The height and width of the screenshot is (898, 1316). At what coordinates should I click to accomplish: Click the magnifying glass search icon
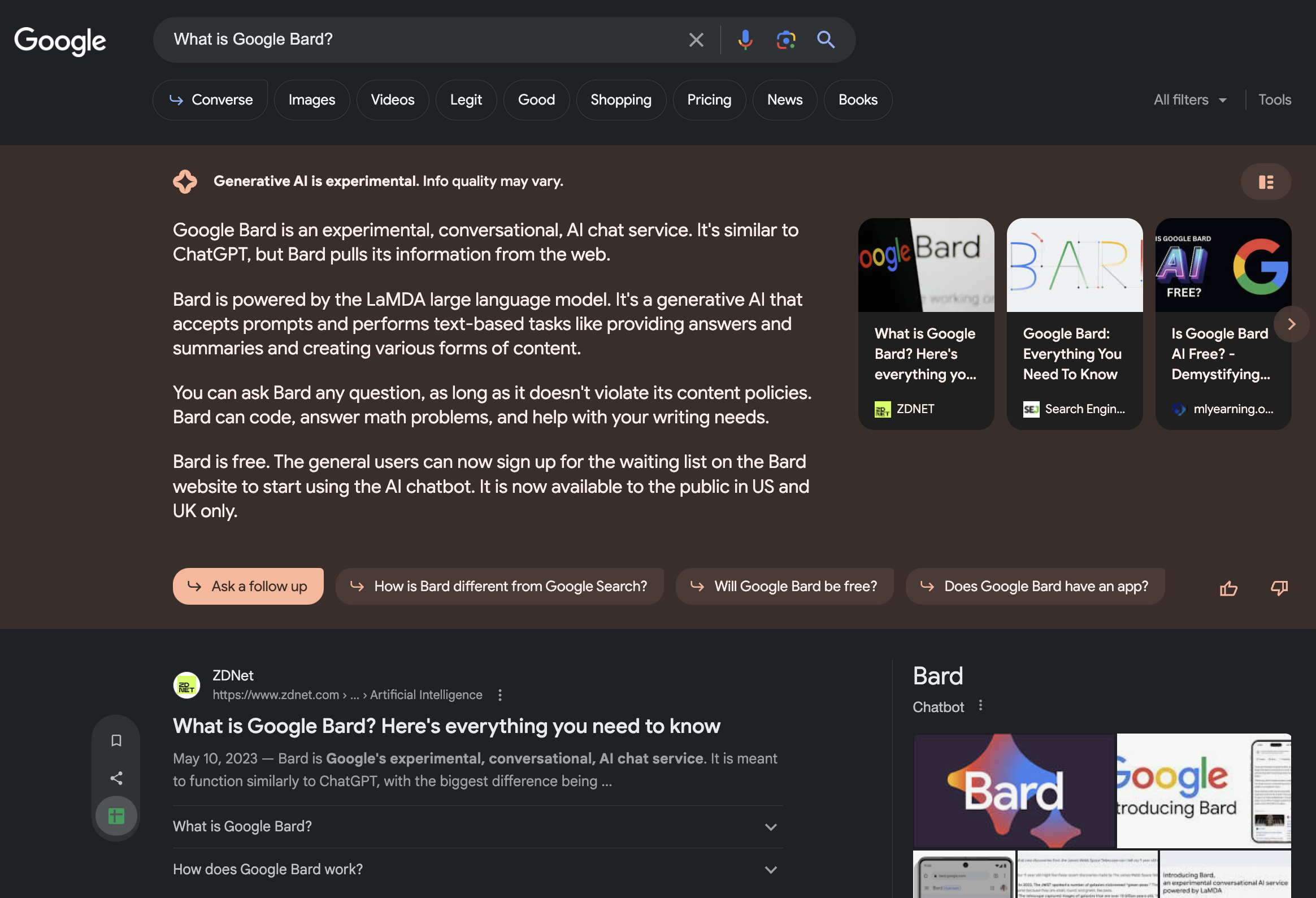[x=826, y=39]
